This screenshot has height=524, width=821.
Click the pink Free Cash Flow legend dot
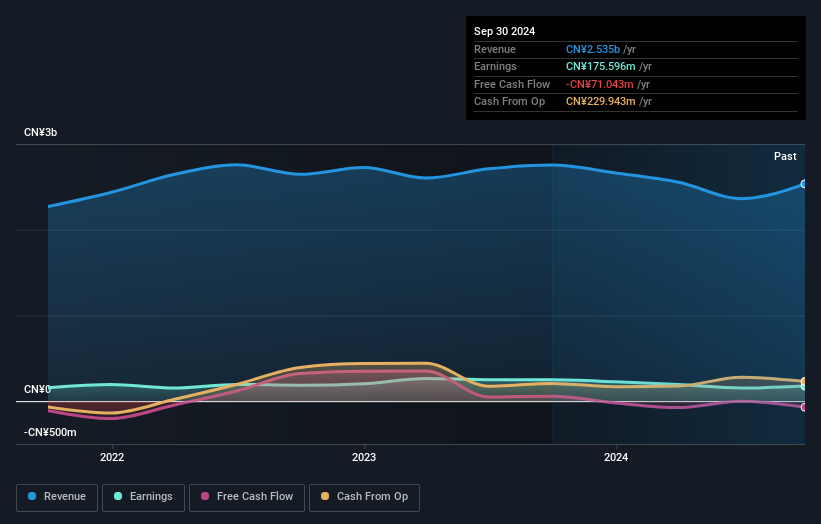click(205, 496)
